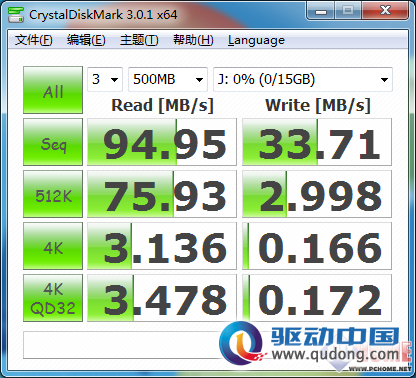Click Seq write result 33.71
The width and height of the screenshot is (416, 378).
click(317, 142)
